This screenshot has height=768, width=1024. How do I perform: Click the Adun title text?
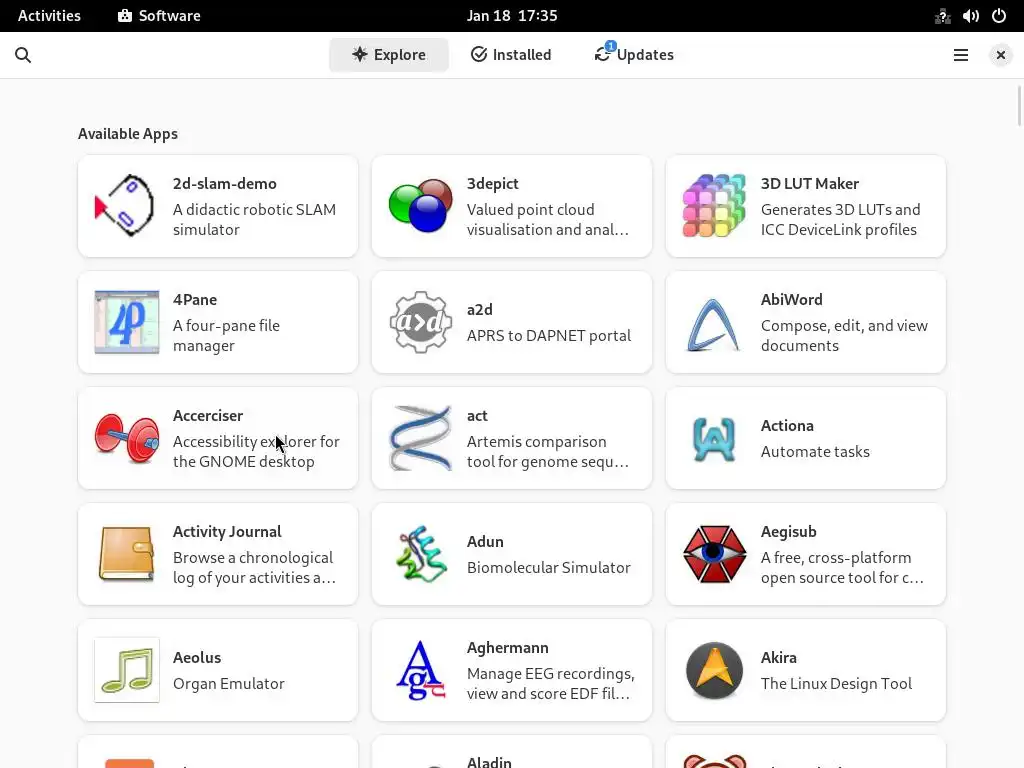tap(485, 541)
